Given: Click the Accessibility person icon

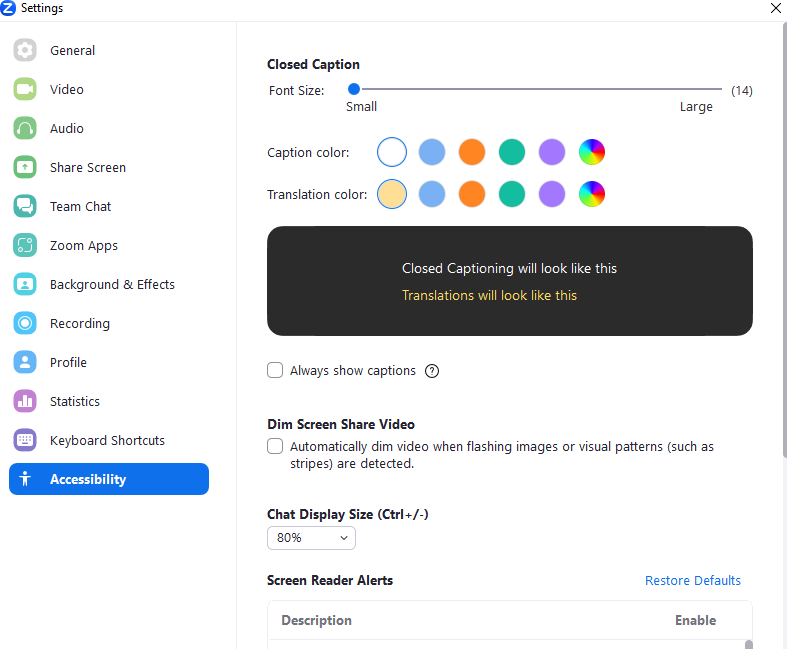Looking at the screenshot, I should pos(25,479).
